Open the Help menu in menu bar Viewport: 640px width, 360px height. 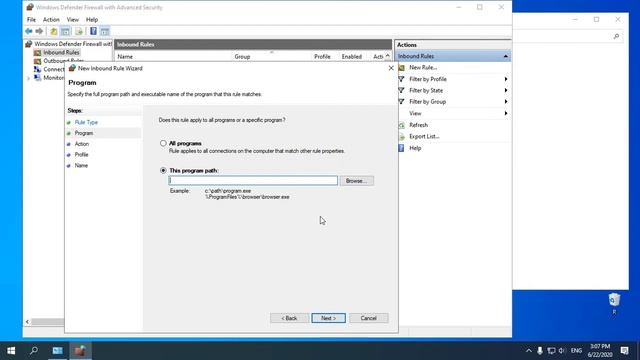[92, 20]
